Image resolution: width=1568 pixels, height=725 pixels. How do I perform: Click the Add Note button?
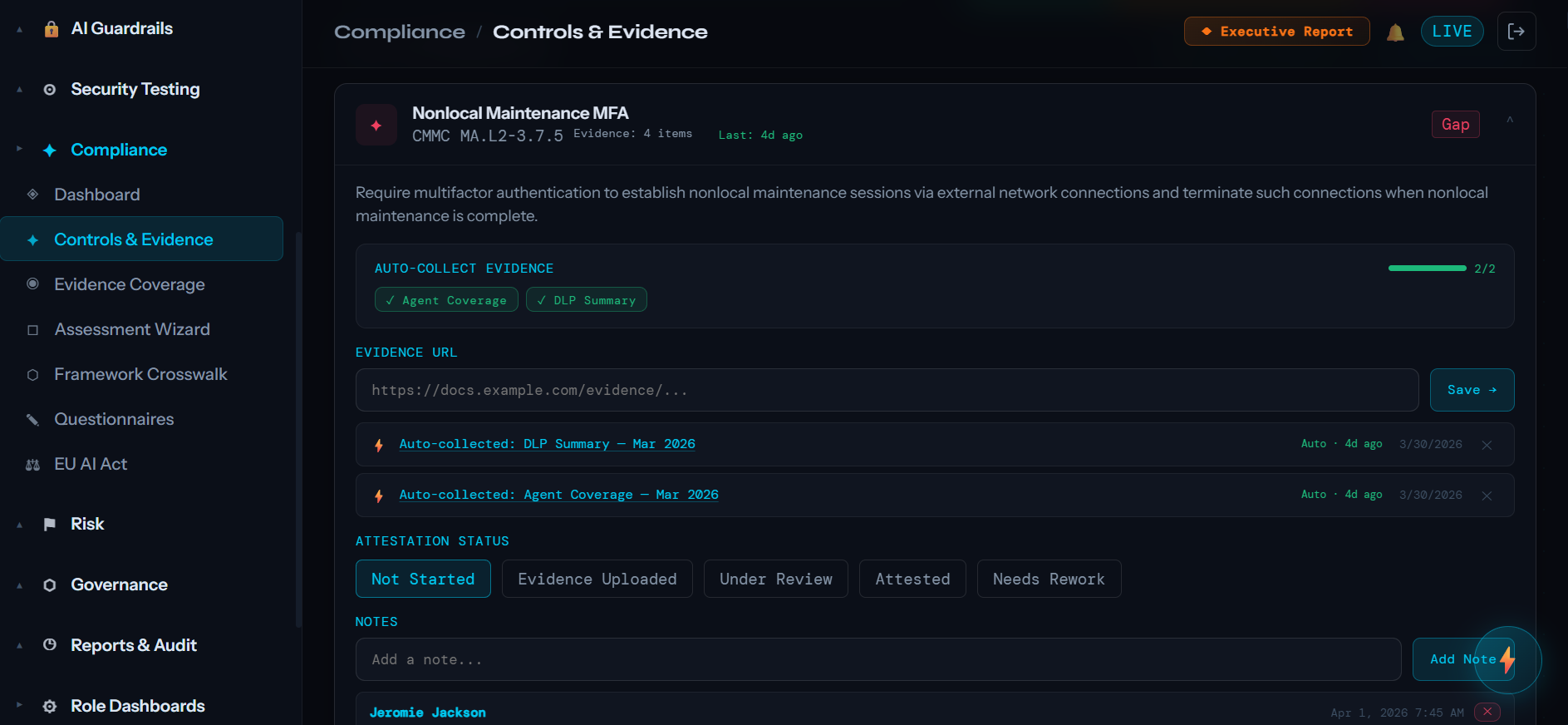(x=1462, y=659)
